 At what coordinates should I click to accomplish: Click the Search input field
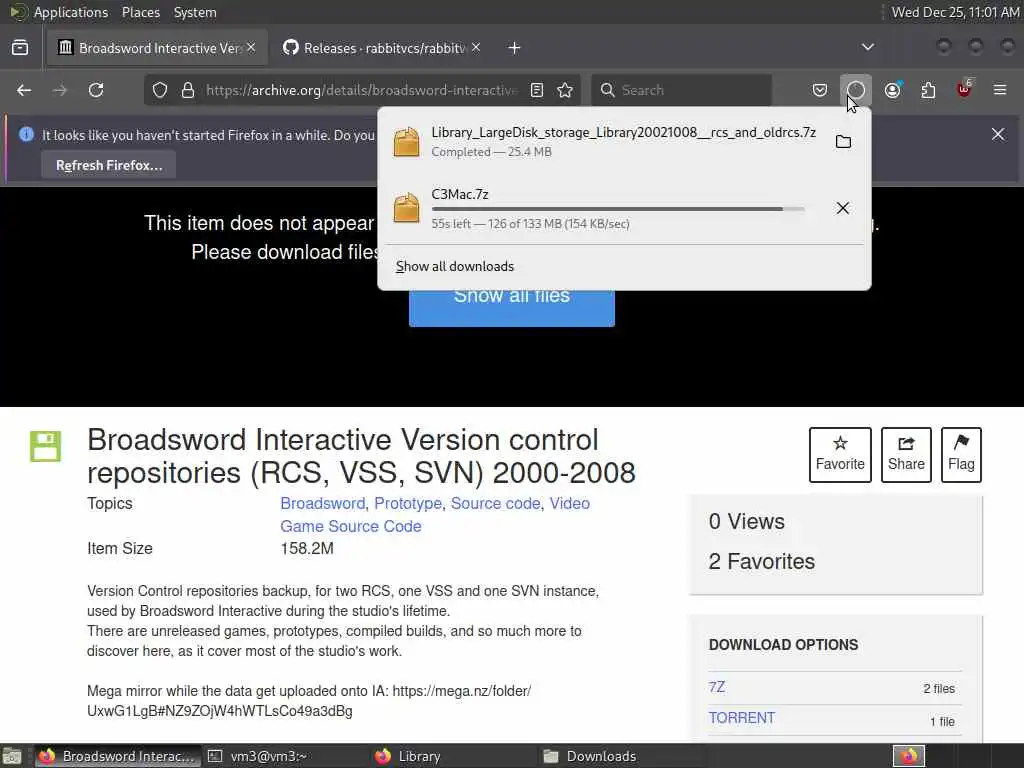681,90
